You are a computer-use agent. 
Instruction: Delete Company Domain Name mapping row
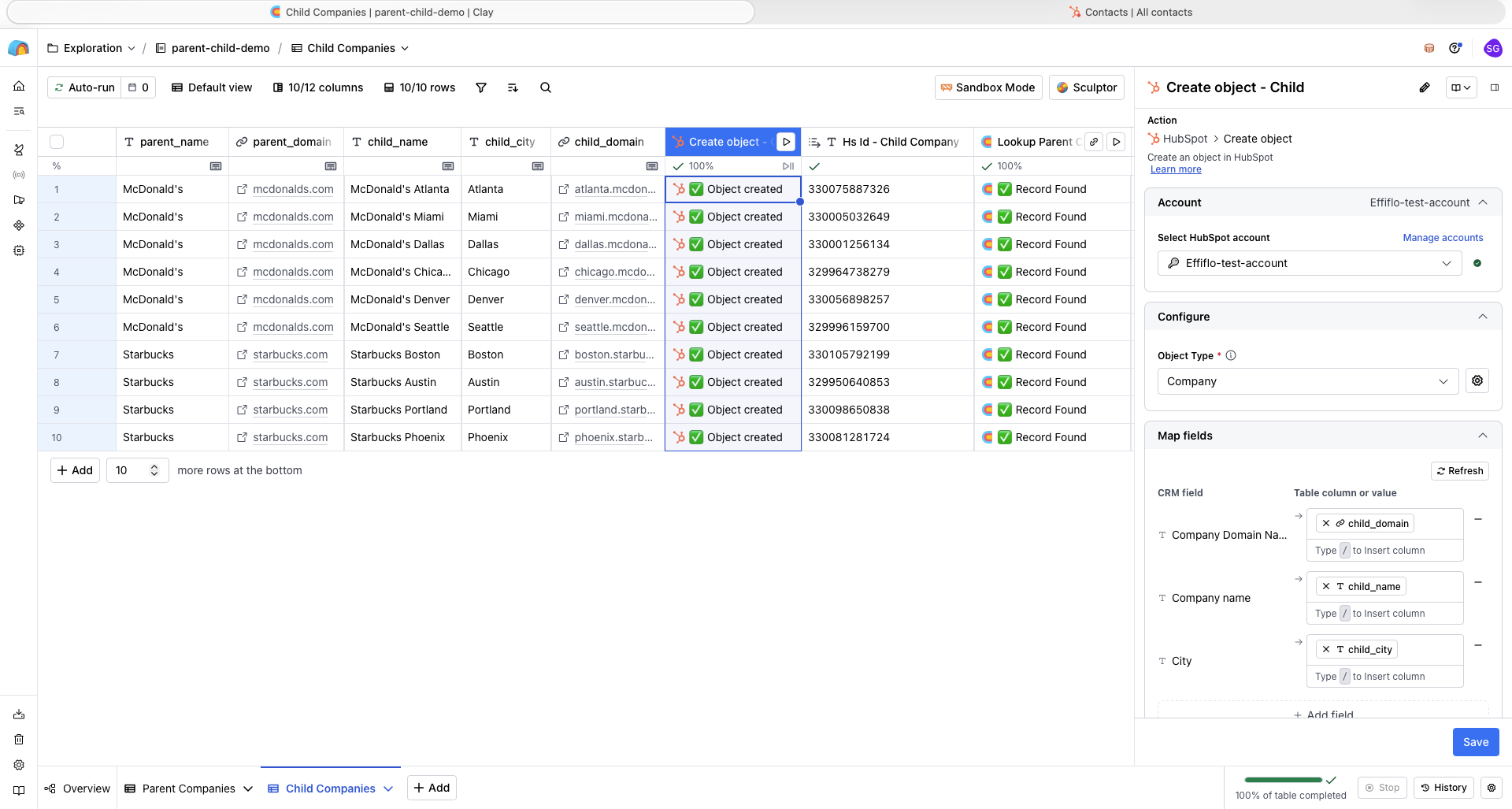[x=1478, y=519]
